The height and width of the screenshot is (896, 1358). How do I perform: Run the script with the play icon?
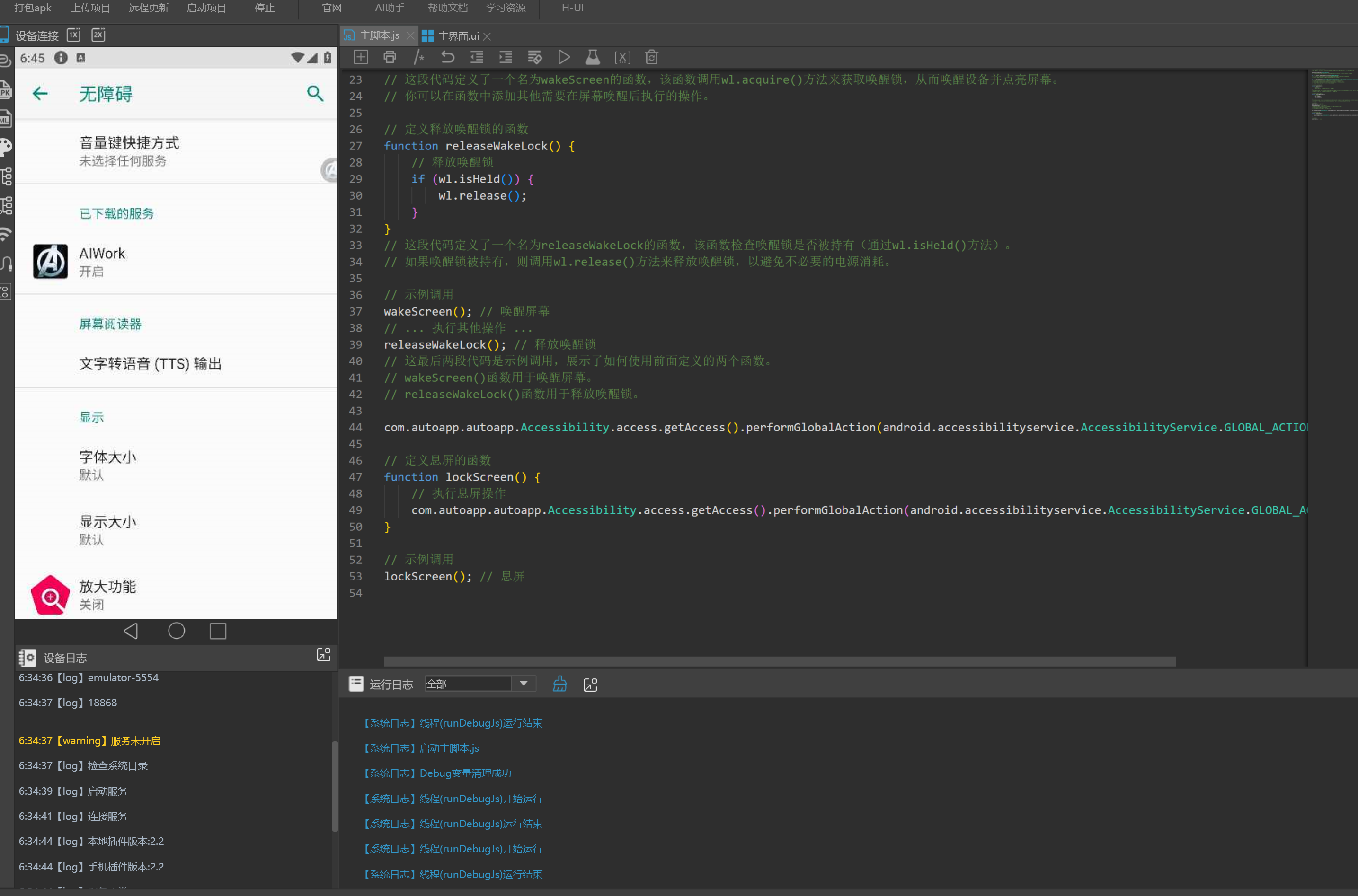[x=564, y=57]
